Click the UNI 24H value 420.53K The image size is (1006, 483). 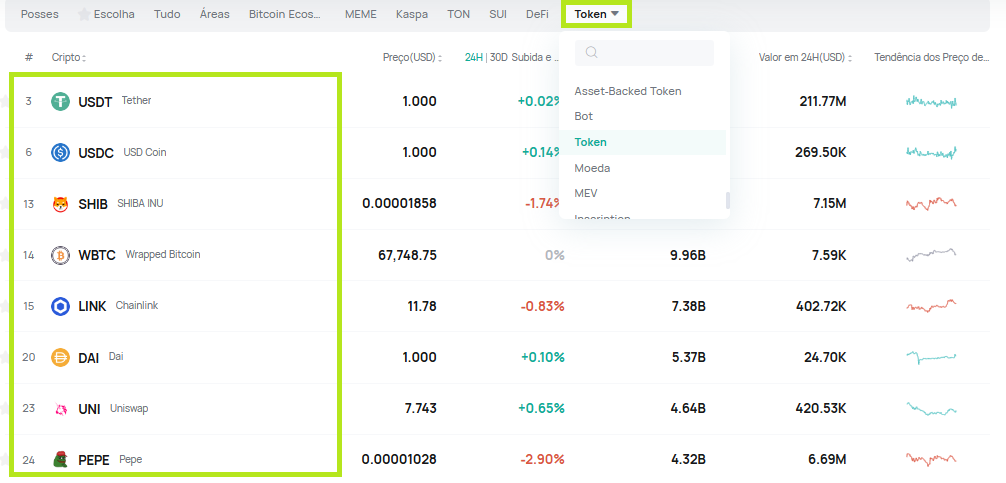(821, 409)
